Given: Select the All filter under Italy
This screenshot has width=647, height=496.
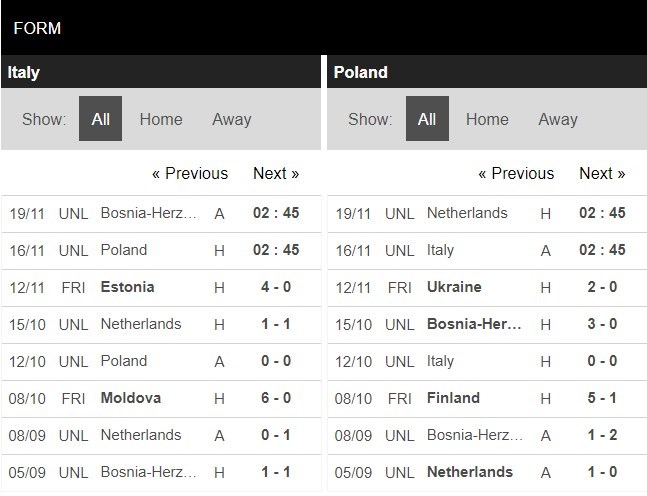Looking at the screenshot, I should click(x=100, y=119).
